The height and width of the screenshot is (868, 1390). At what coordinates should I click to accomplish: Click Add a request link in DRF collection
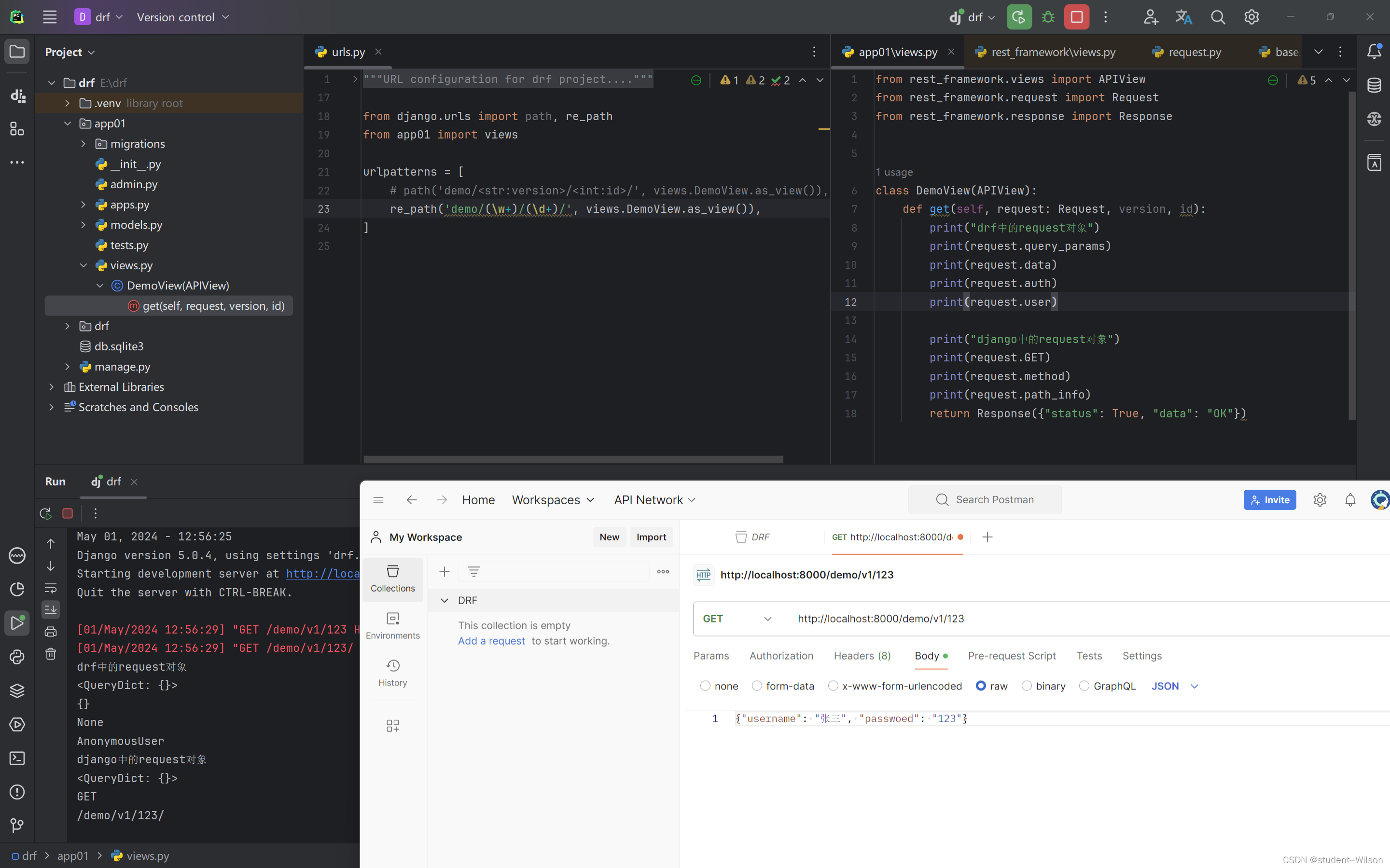pyautogui.click(x=491, y=640)
